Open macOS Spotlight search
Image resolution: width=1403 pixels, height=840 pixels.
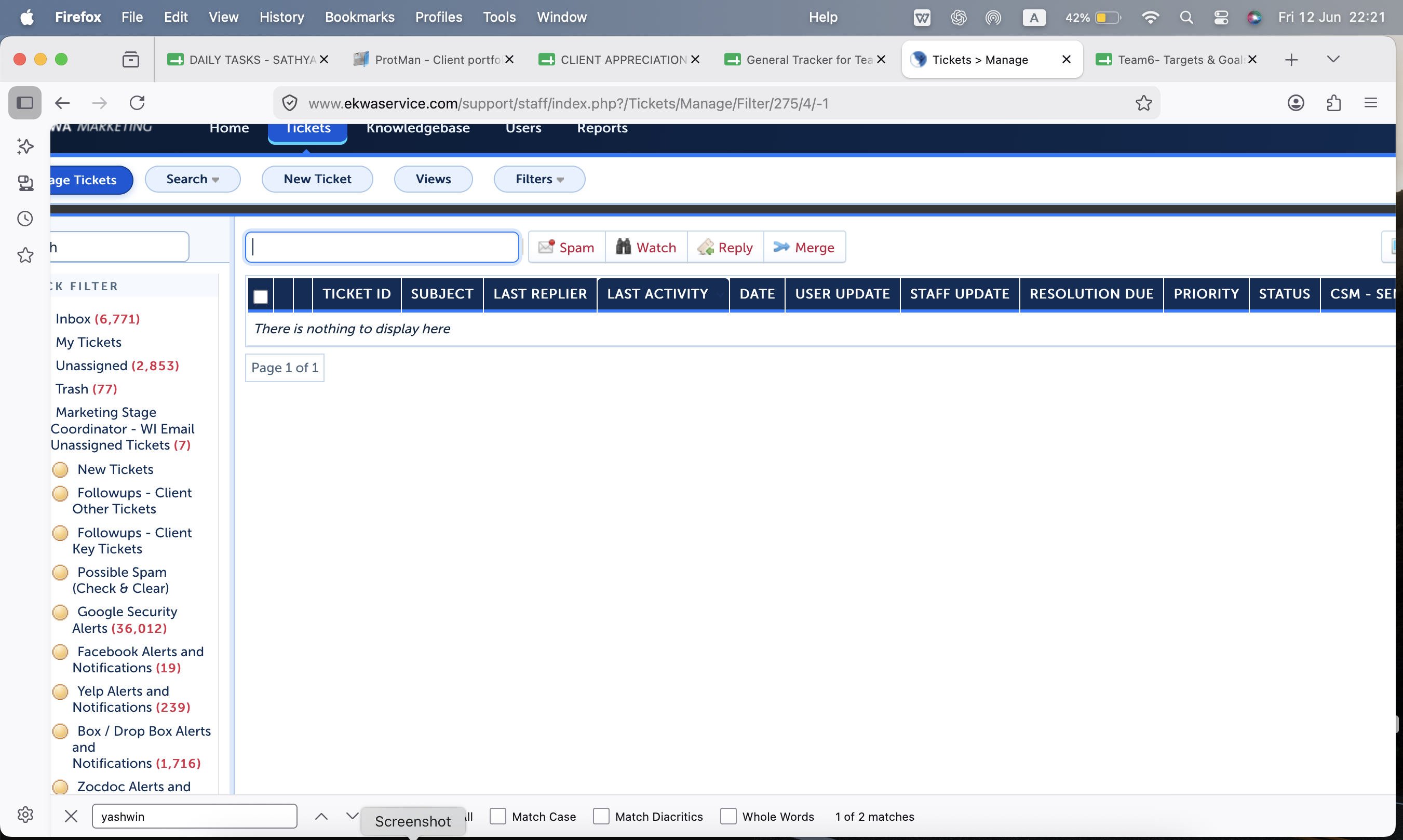(x=1187, y=18)
